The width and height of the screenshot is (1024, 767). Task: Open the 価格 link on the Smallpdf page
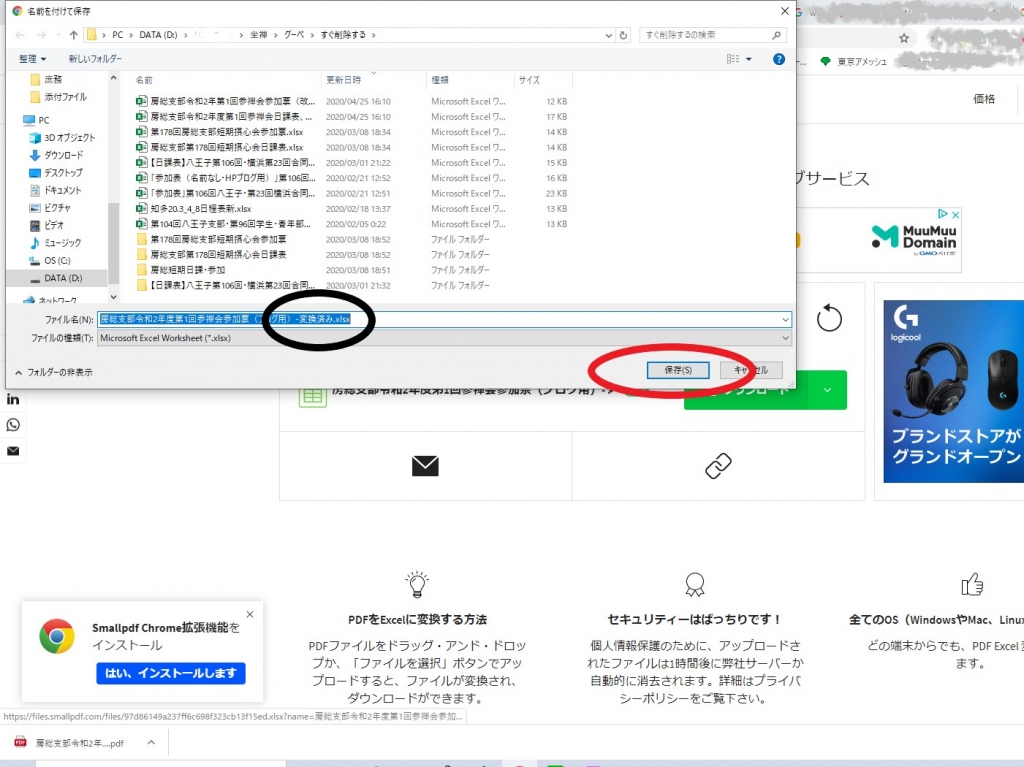984,99
